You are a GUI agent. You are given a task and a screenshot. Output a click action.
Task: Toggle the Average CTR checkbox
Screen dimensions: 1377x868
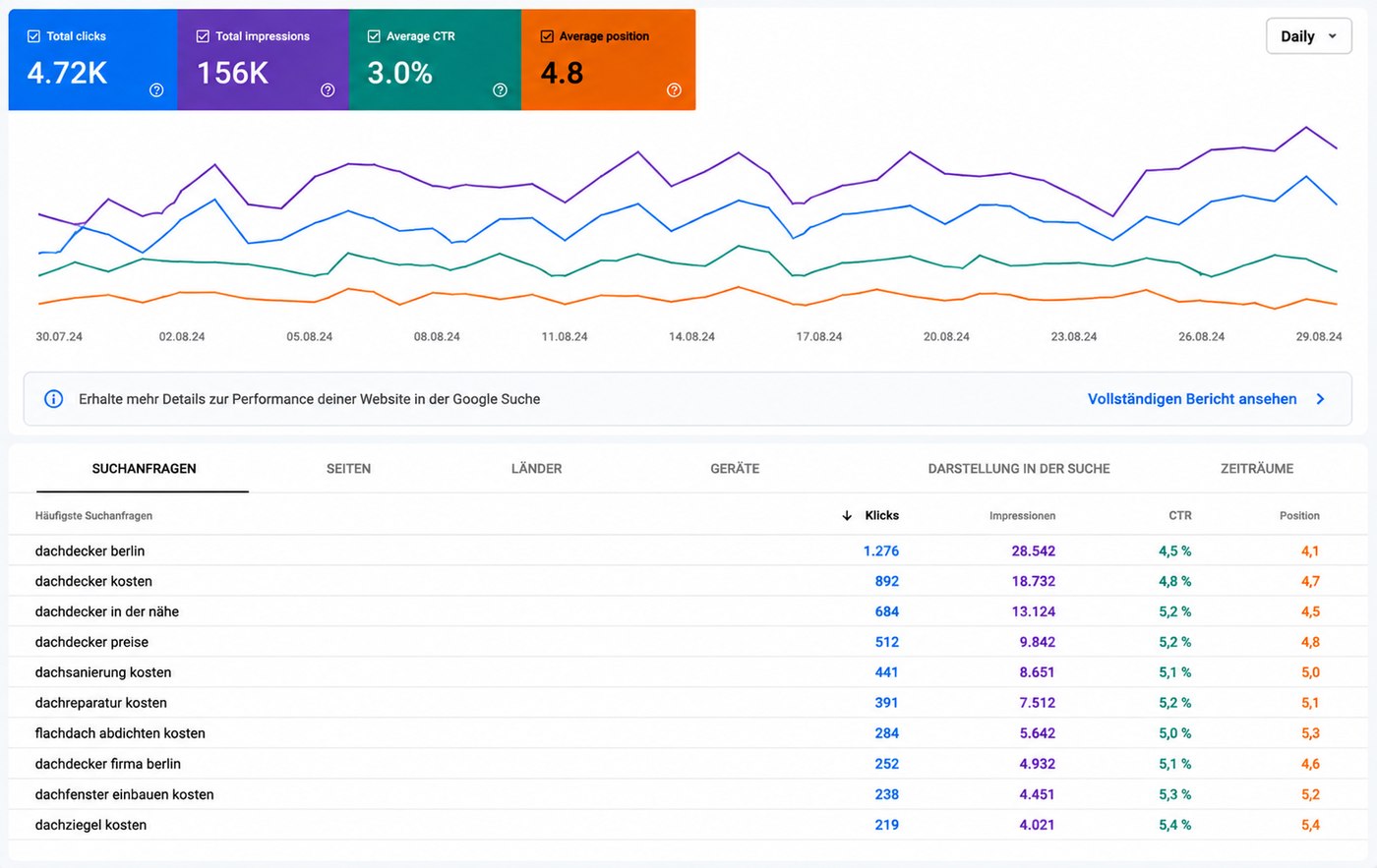(x=374, y=36)
